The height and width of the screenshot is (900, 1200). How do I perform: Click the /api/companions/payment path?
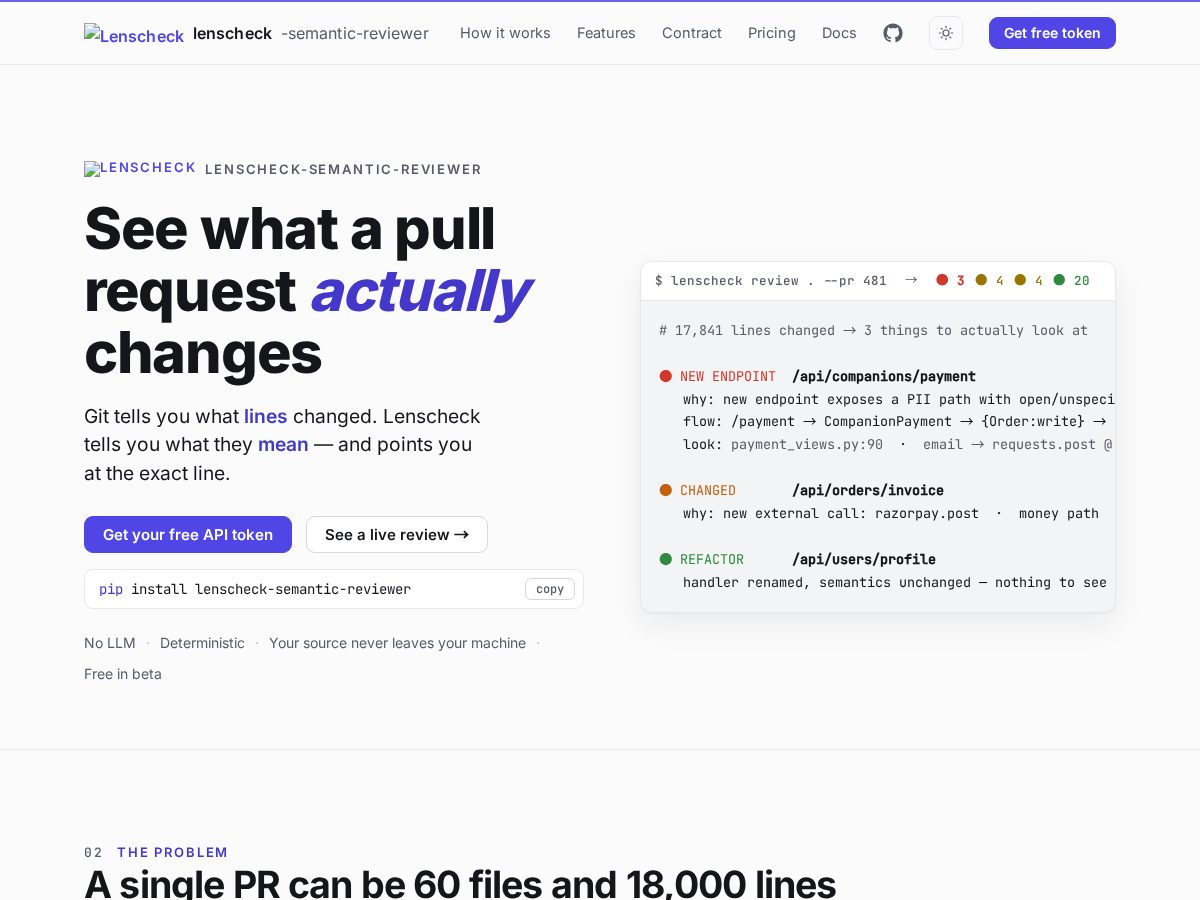coord(884,377)
